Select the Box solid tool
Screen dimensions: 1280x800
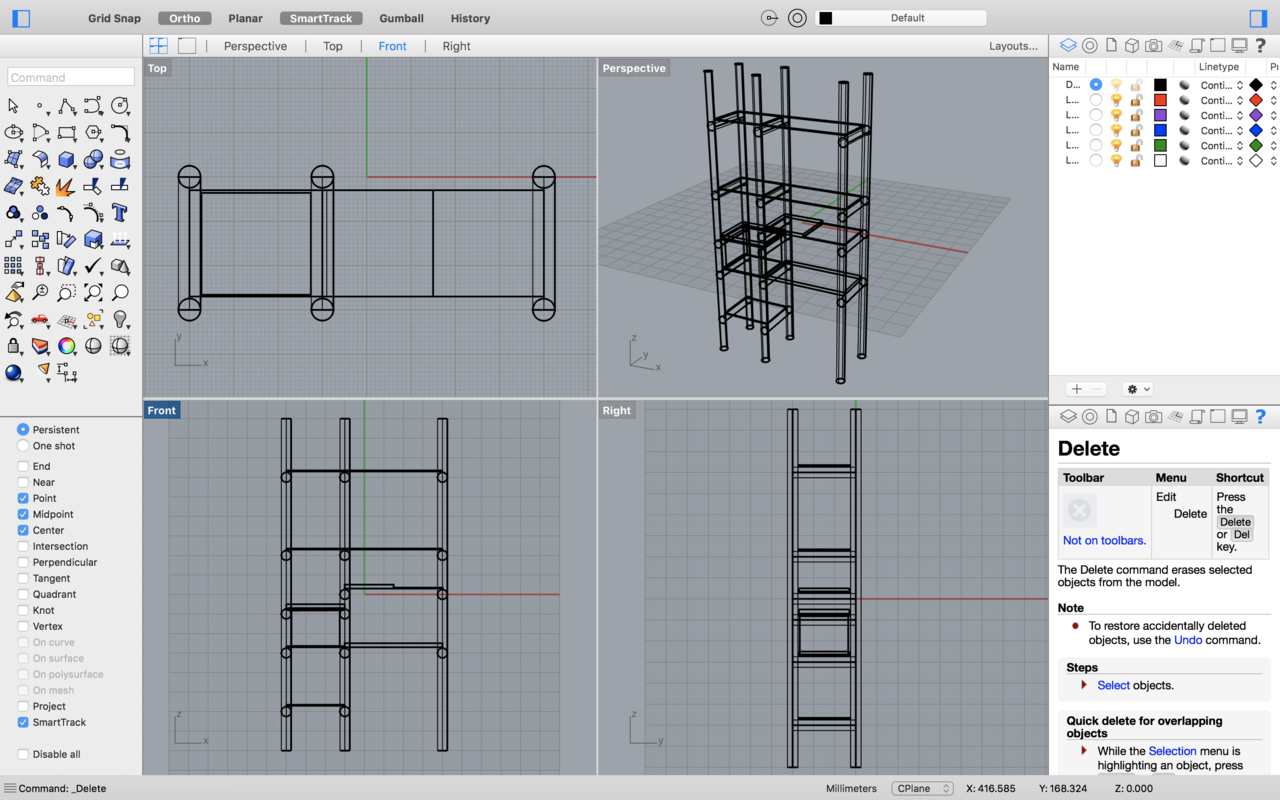click(67, 159)
